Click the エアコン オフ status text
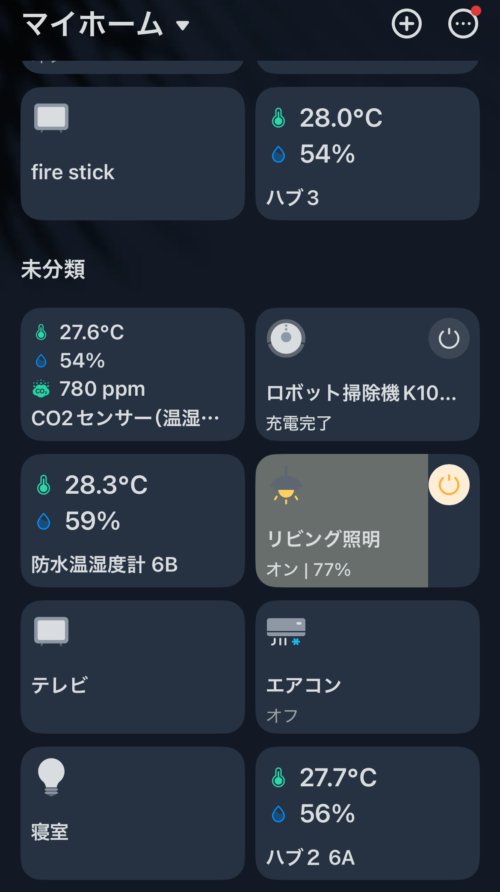Viewport: 500px width, 892px height. point(282,715)
